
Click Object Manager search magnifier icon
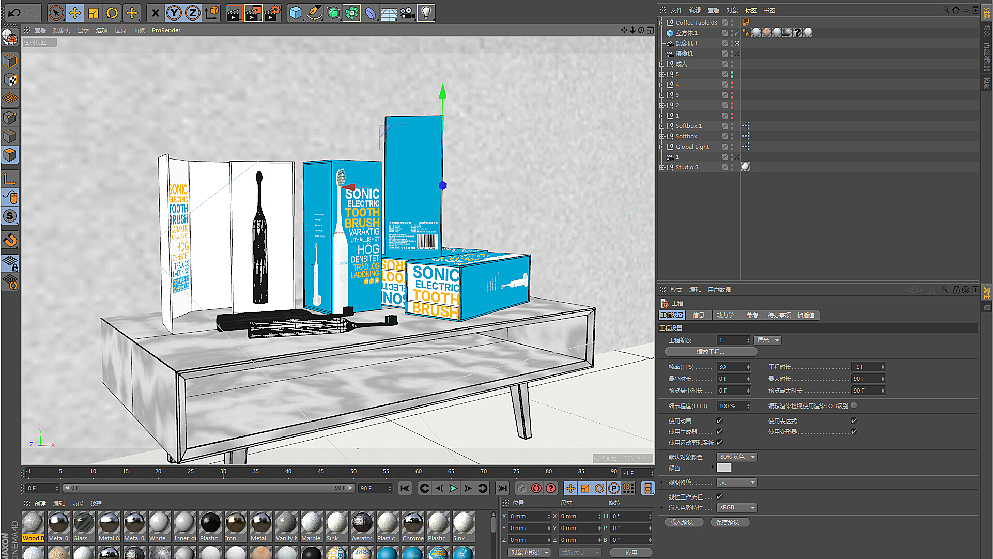[946, 9]
